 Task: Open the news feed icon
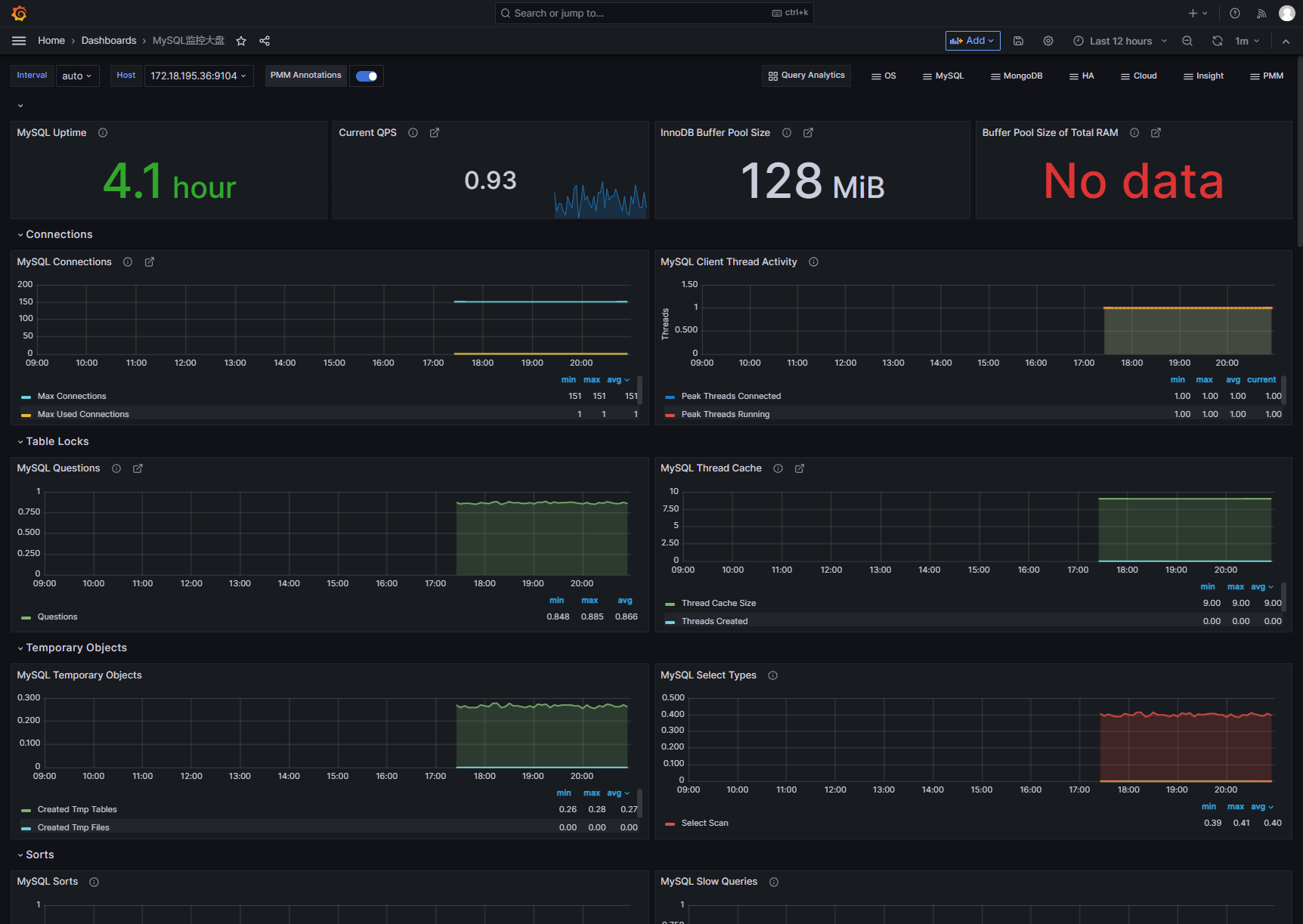point(1261,13)
